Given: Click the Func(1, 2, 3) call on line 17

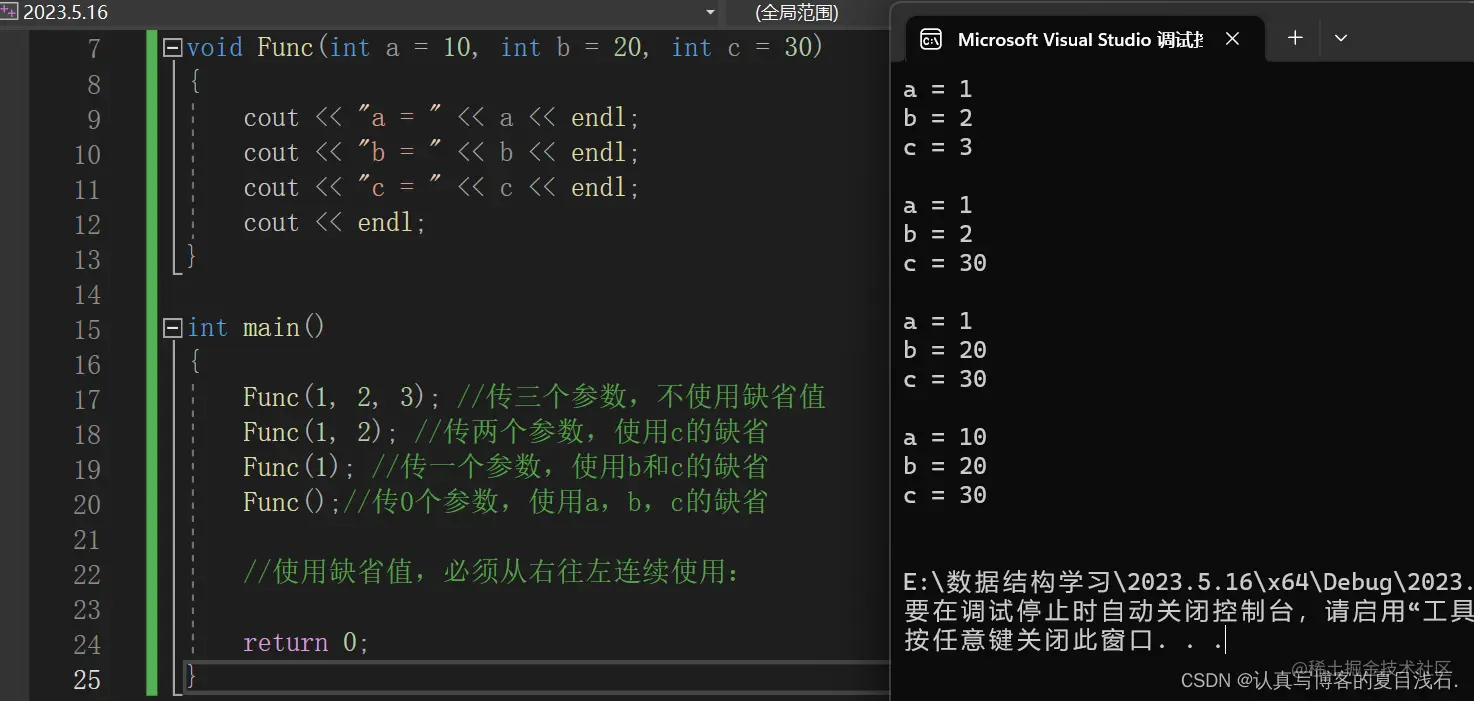Looking at the screenshot, I should click(x=342, y=397).
